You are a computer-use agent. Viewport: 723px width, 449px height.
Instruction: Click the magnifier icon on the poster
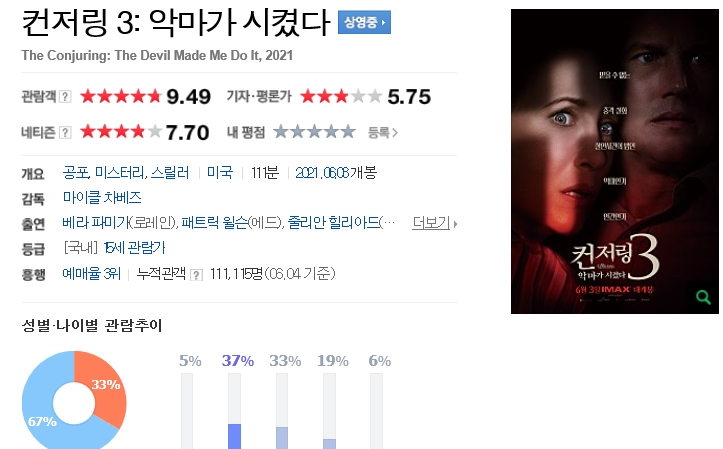click(703, 297)
